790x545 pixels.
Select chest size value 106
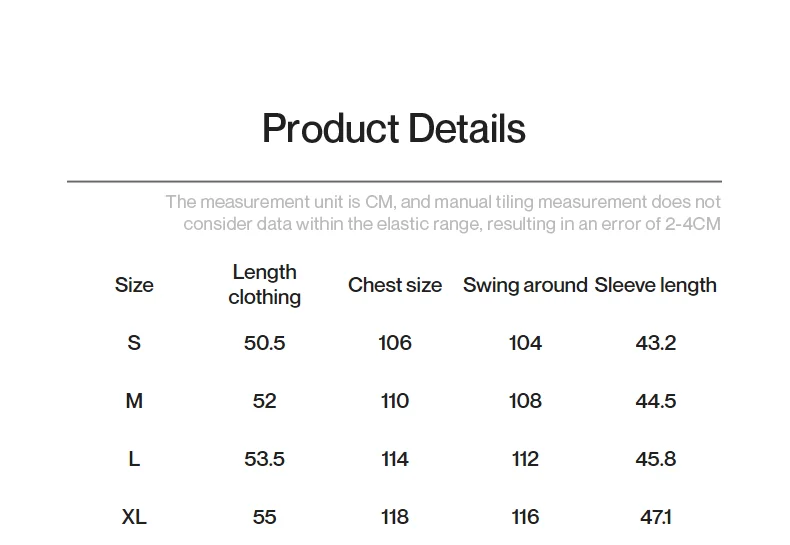point(395,343)
